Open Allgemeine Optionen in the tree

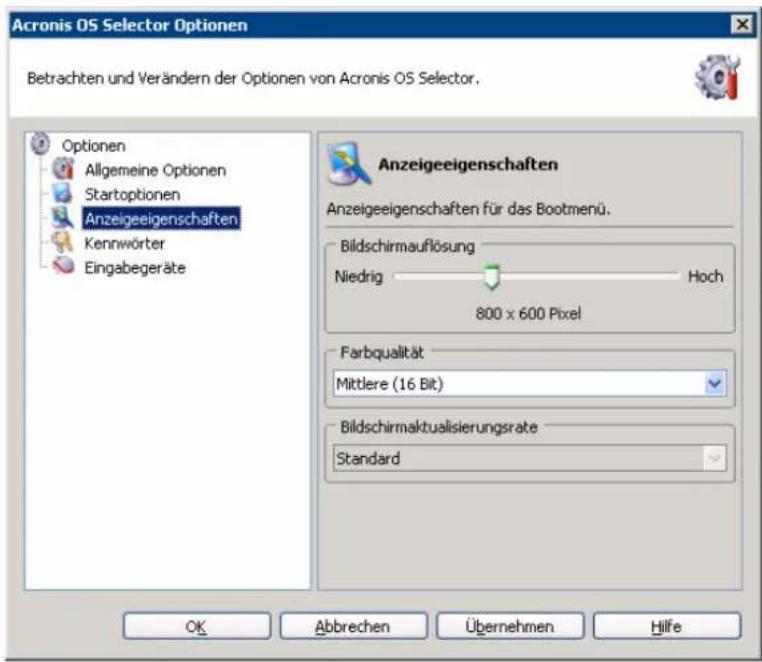156,170
